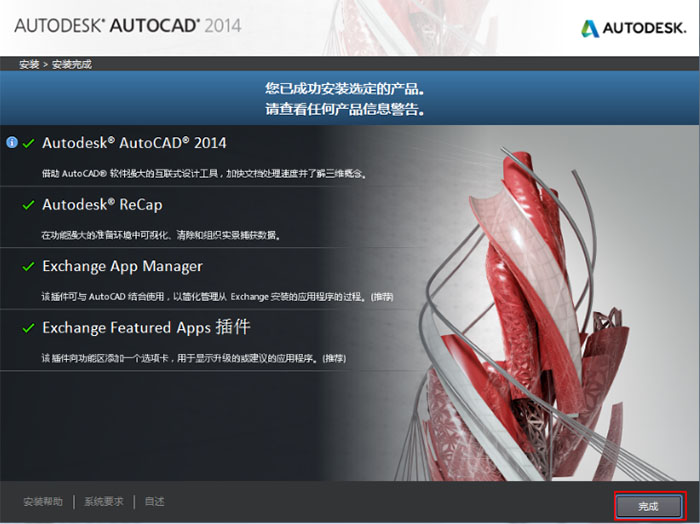Viewport: 700px width, 524px height.
Task: Click the AUTODESK AUTOCAD 2014 header title
Action: coord(128,25)
